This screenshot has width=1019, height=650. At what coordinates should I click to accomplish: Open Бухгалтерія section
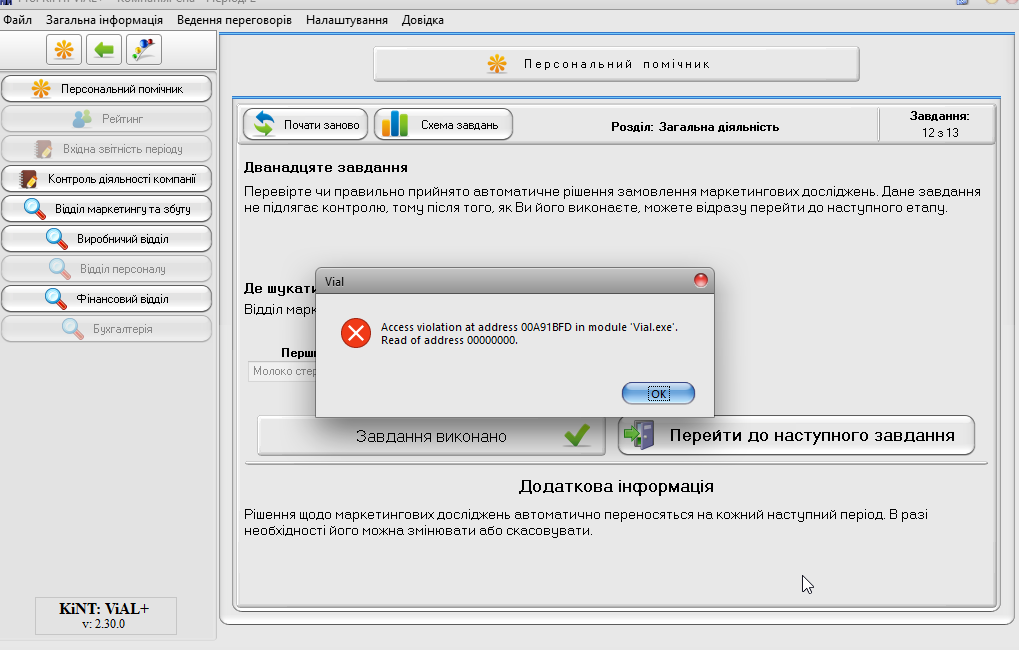[107, 328]
